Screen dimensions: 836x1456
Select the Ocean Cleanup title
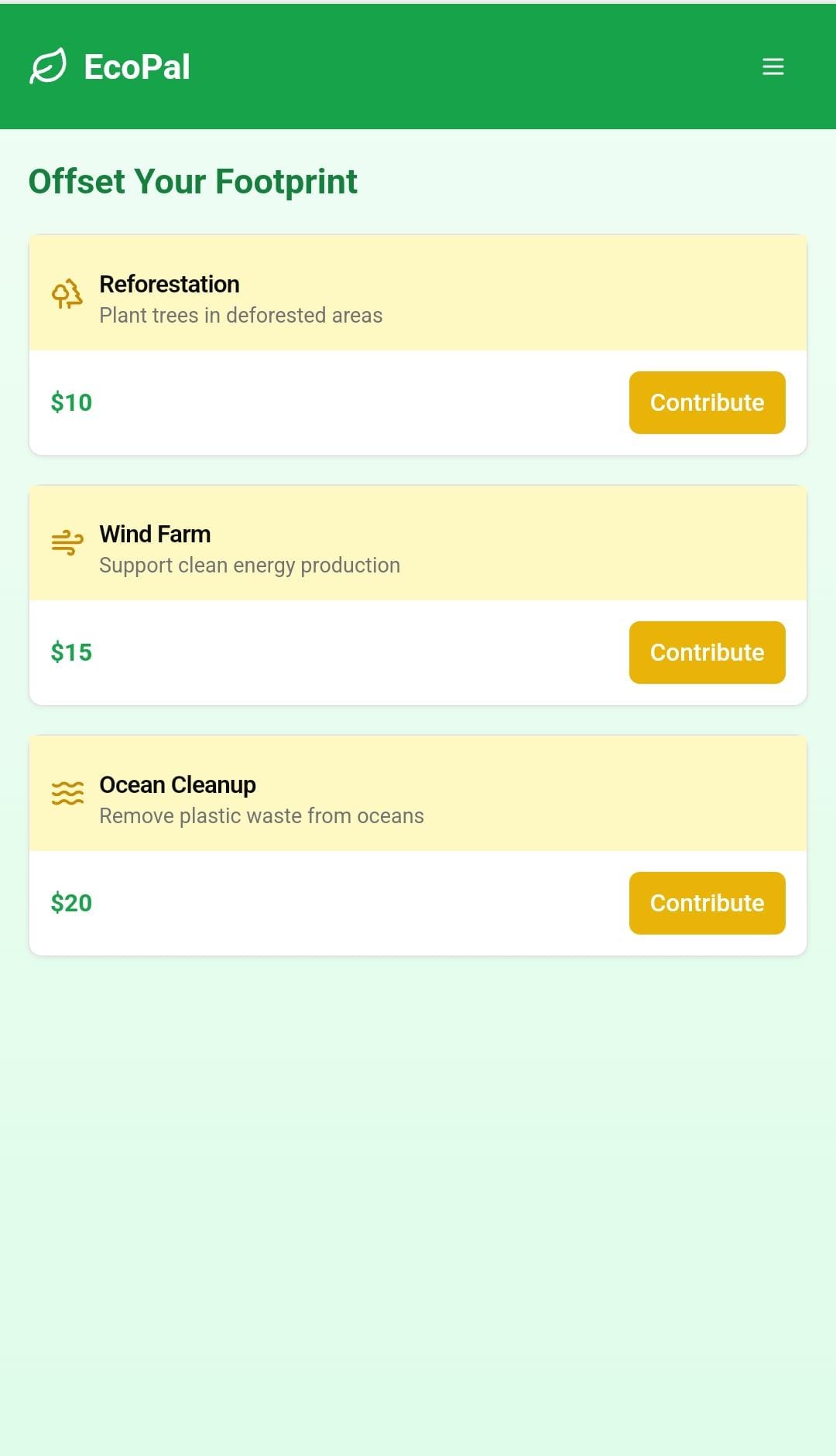coord(177,784)
